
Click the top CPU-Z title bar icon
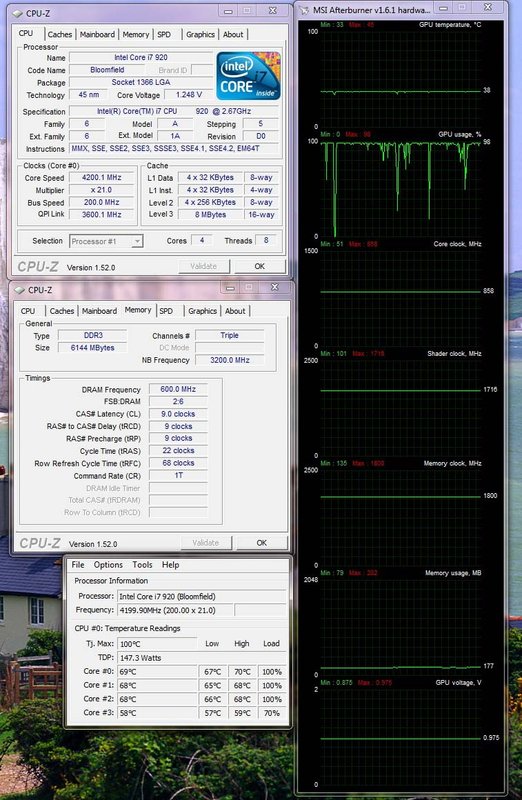click(x=18, y=13)
